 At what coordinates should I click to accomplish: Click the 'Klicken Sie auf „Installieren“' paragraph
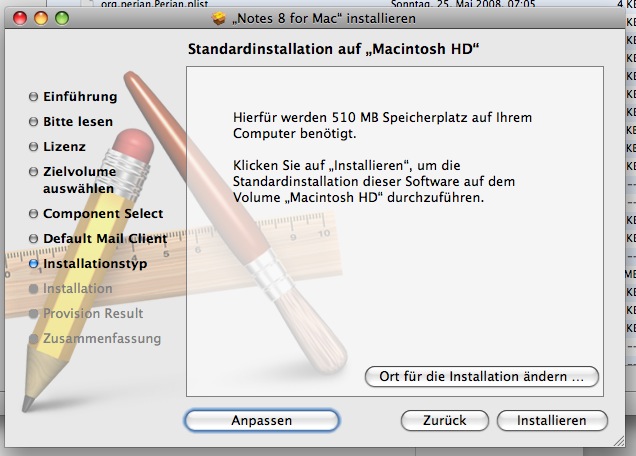pyautogui.click(x=374, y=181)
